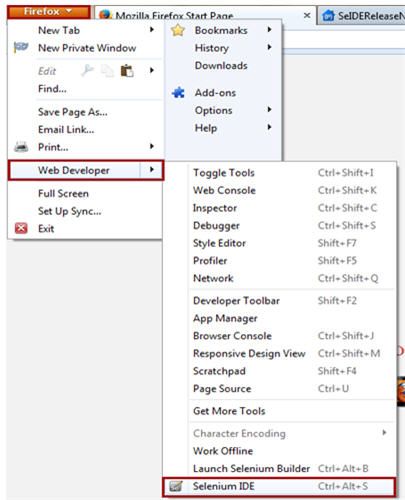
Task: Open Add-ons manager
Action: click(x=223, y=93)
